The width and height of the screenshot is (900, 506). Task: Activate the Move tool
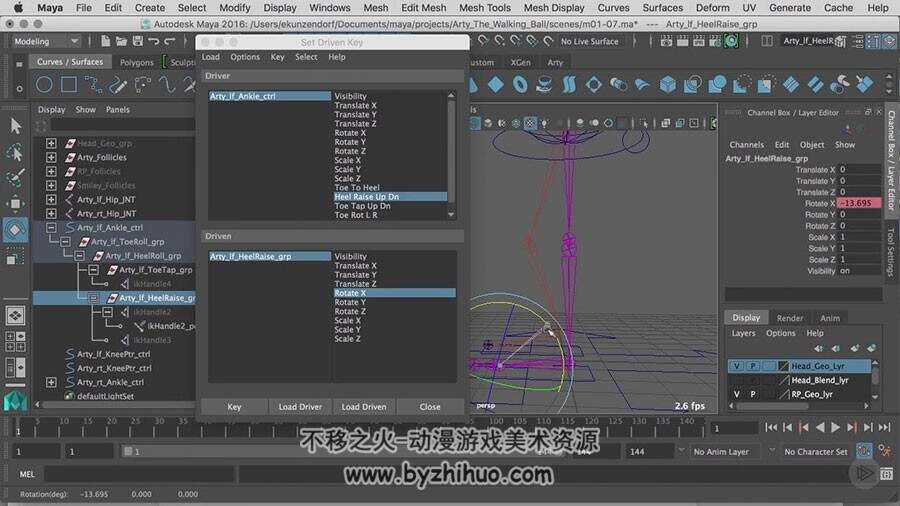[x=15, y=204]
